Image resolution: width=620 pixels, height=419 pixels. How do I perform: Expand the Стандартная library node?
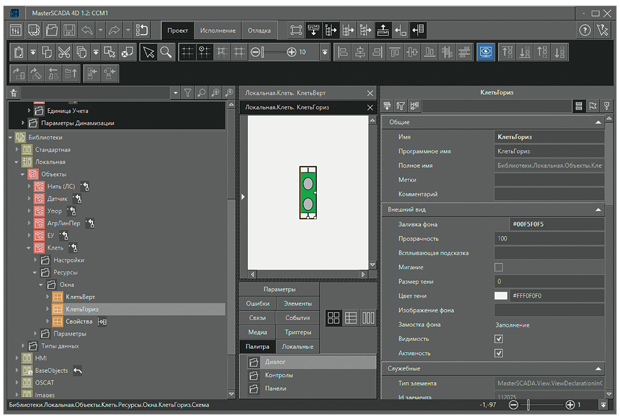point(17,150)
